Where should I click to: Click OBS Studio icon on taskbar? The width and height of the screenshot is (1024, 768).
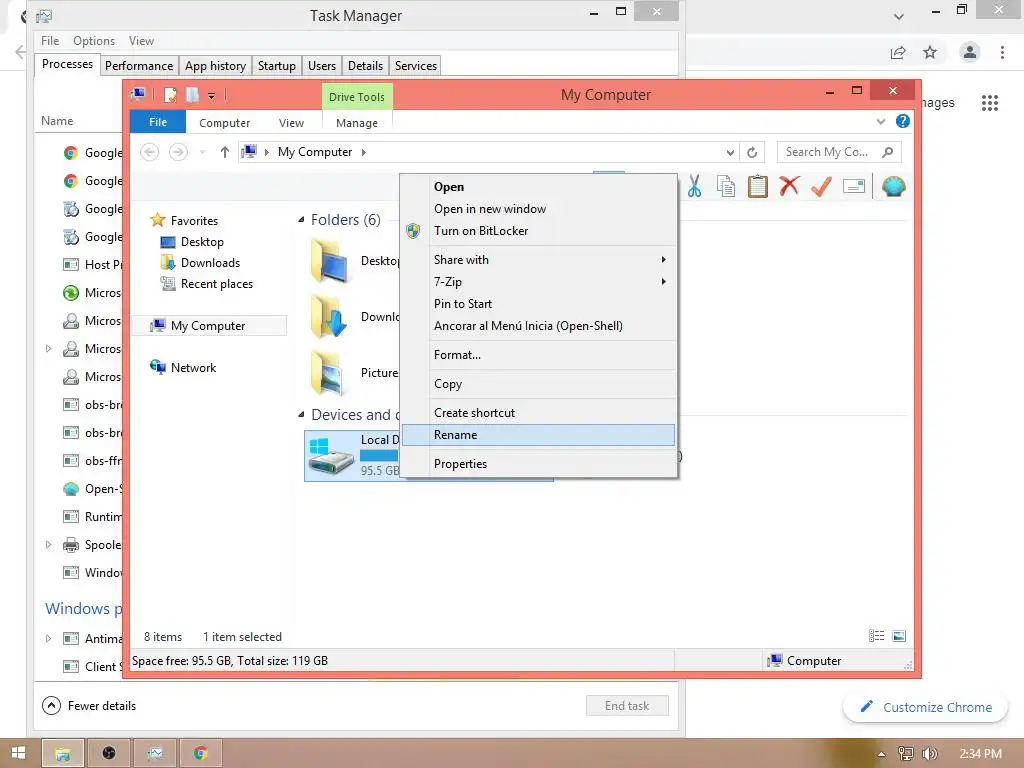[x=109, y=754]
